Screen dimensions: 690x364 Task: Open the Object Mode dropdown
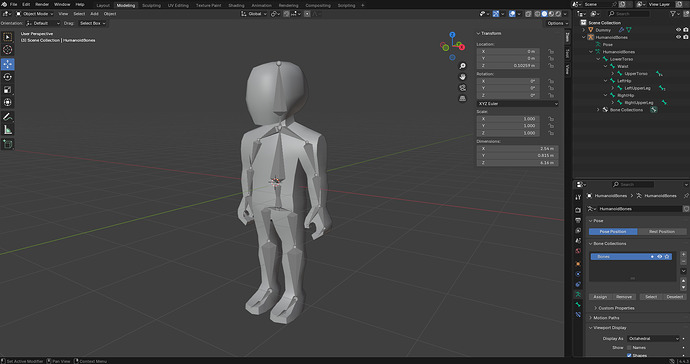[x=34, y=14]
